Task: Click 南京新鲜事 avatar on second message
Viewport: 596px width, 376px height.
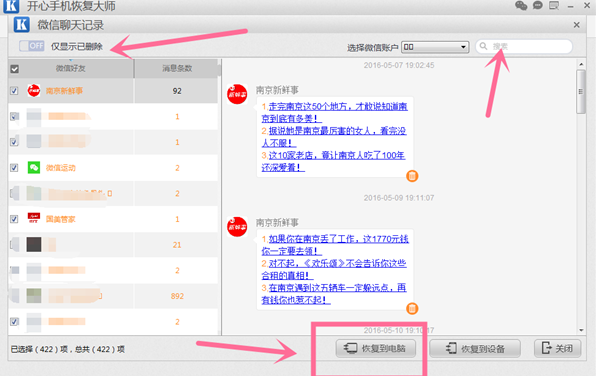Action: click(237, 227)
